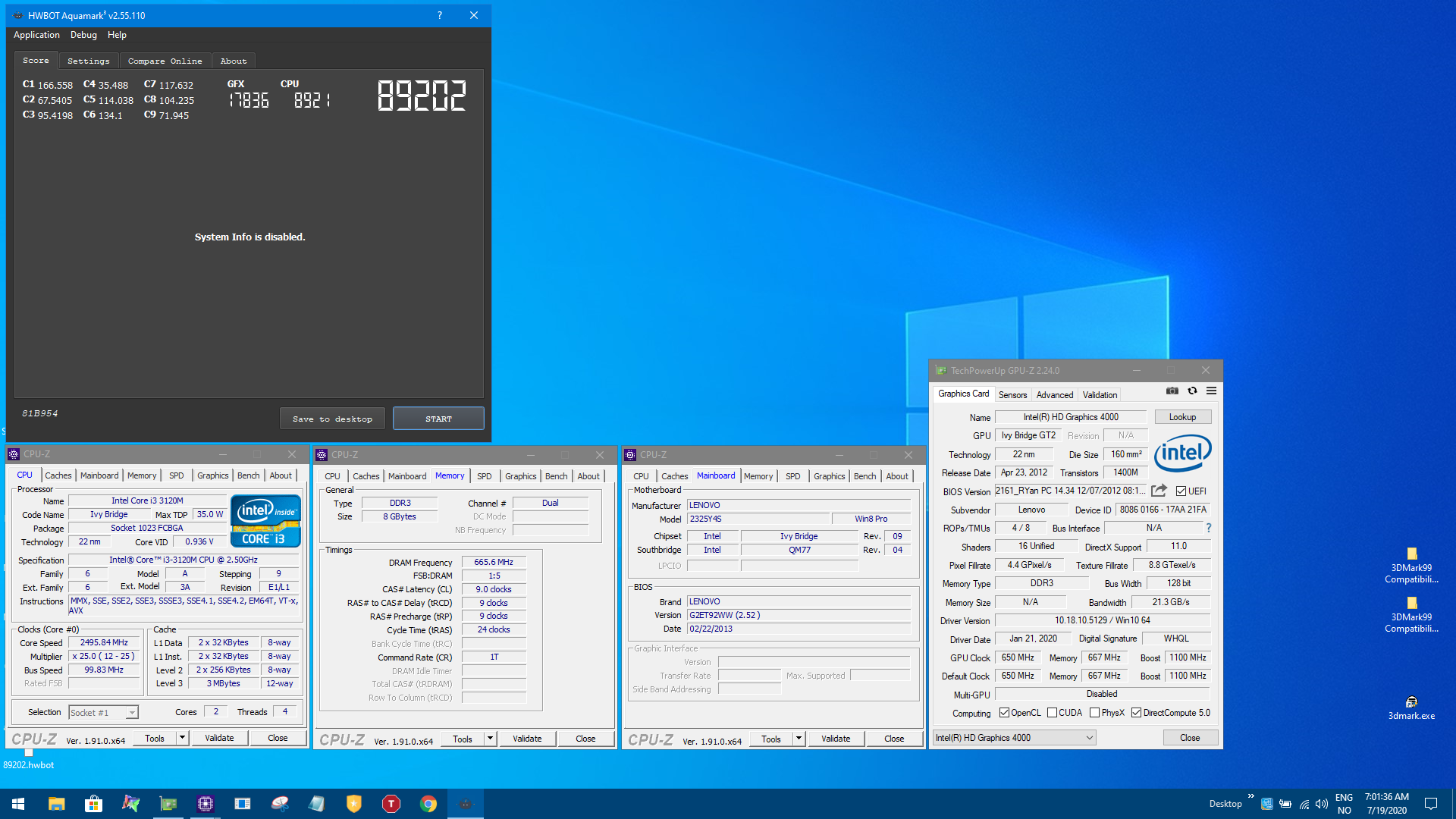Expand the Tools arrow in the CPU-Z CPU window

tap(182, 738)
